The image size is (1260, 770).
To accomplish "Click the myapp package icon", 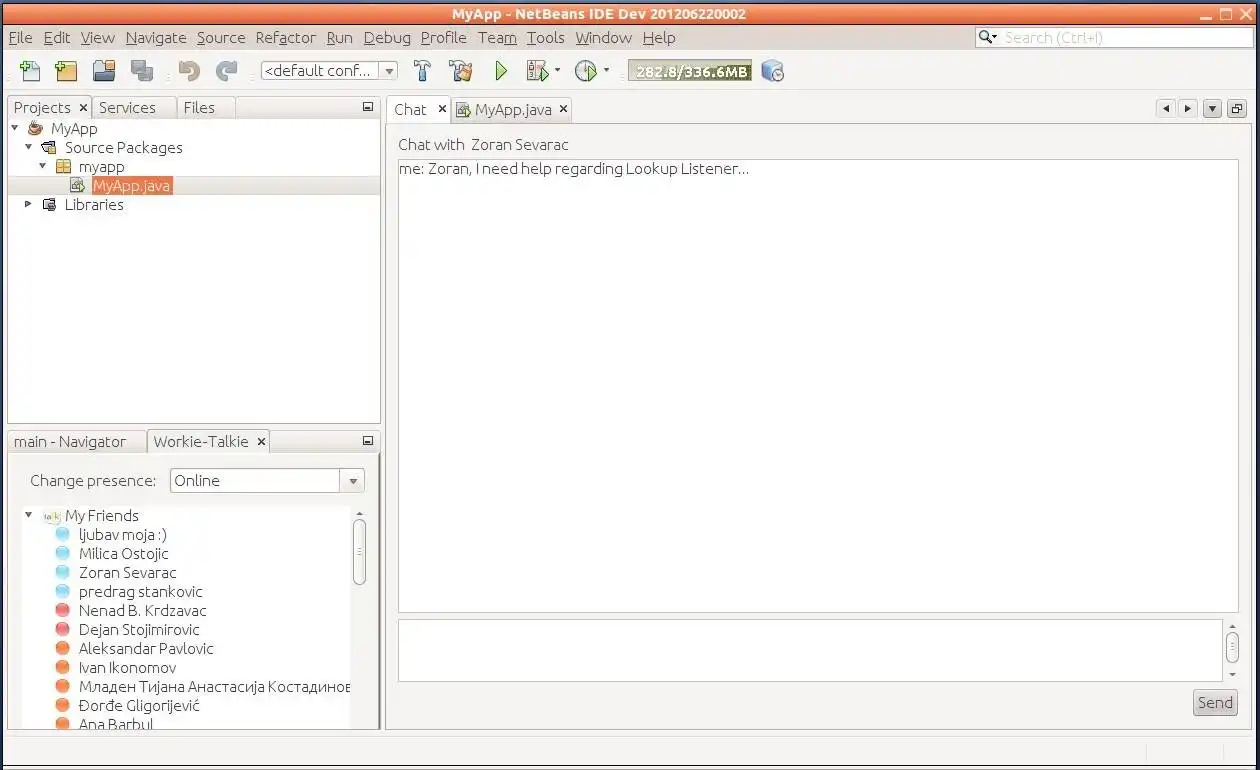I will click(63, 166).
